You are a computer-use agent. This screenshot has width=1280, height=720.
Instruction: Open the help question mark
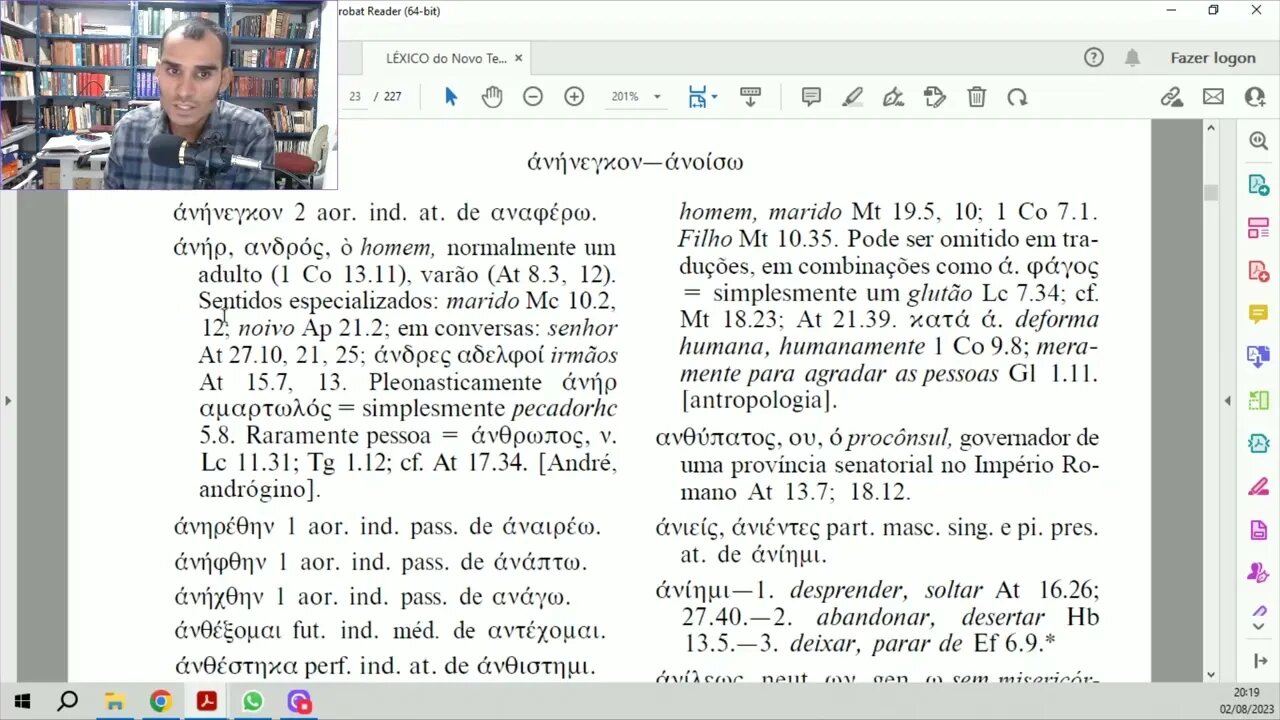(x=1094, y=58)
